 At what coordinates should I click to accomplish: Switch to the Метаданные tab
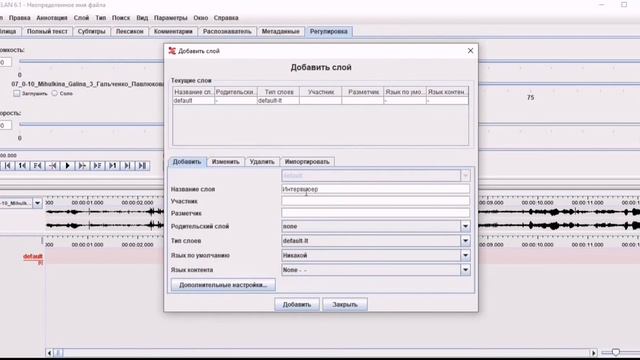[x=280, y=31]
